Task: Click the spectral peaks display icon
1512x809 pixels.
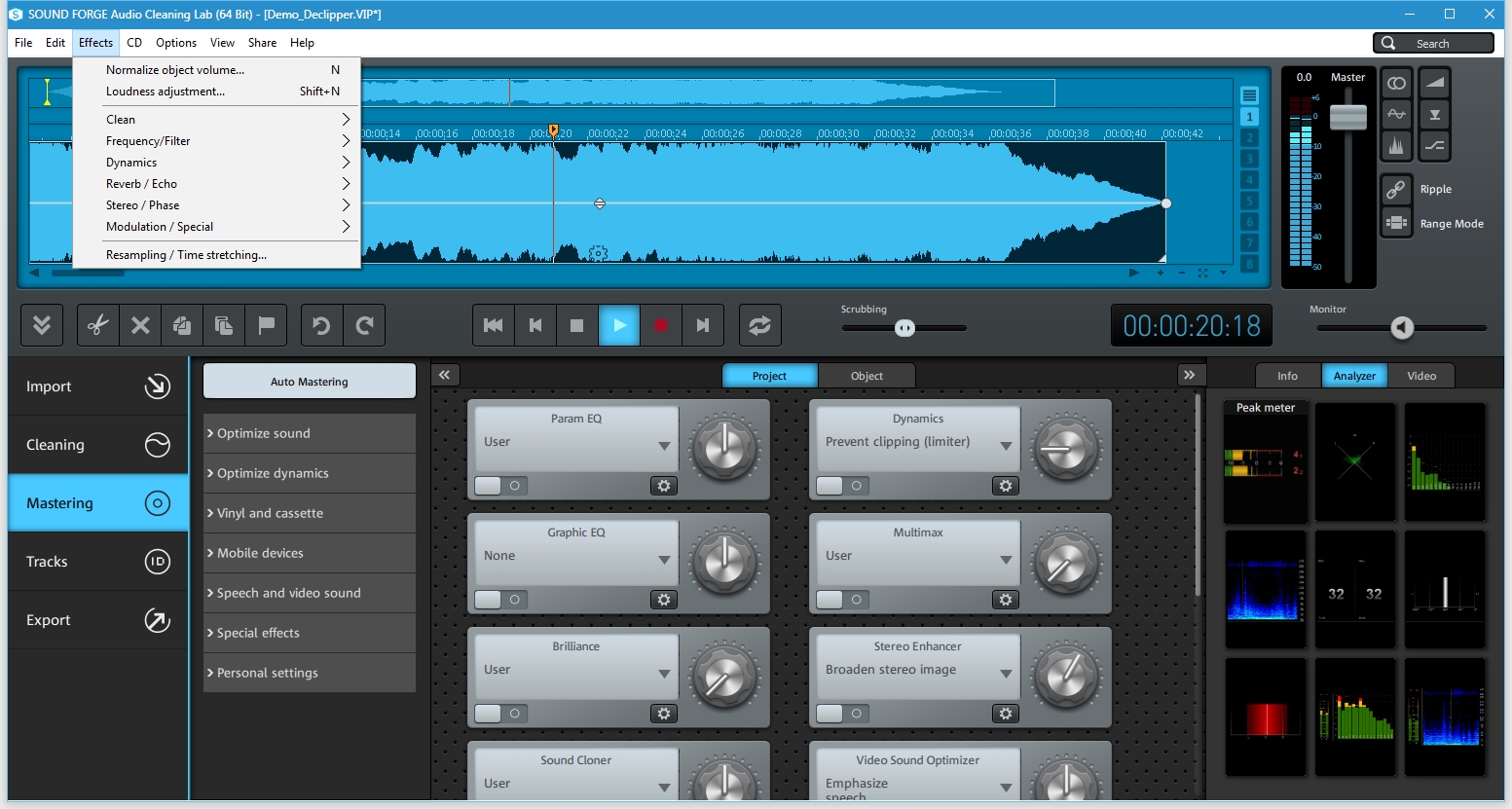Action: (1396, 146)
